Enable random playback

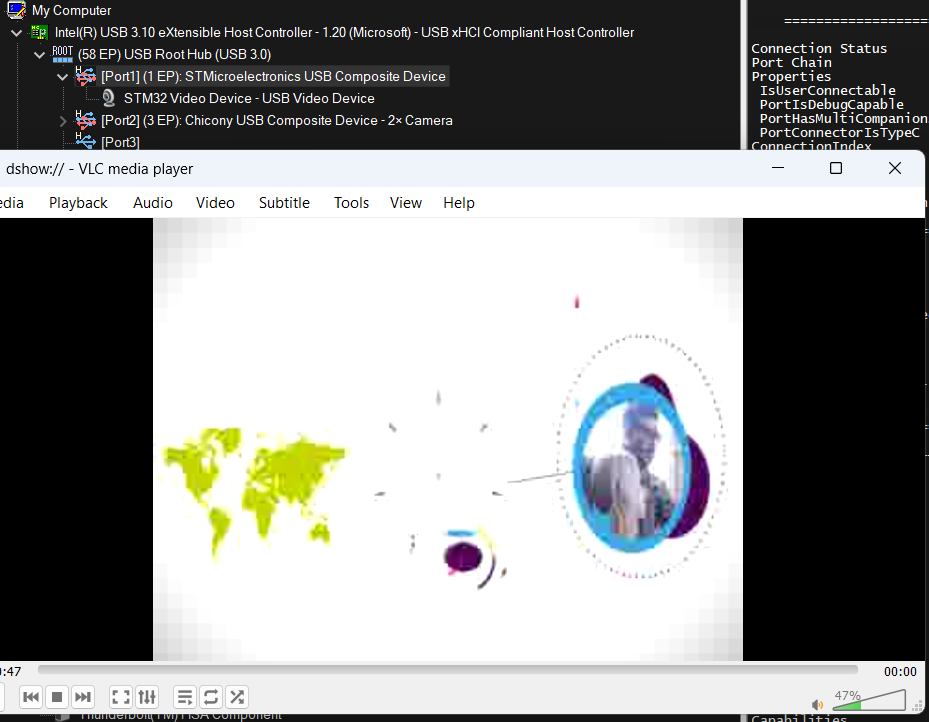click(237, 697)
